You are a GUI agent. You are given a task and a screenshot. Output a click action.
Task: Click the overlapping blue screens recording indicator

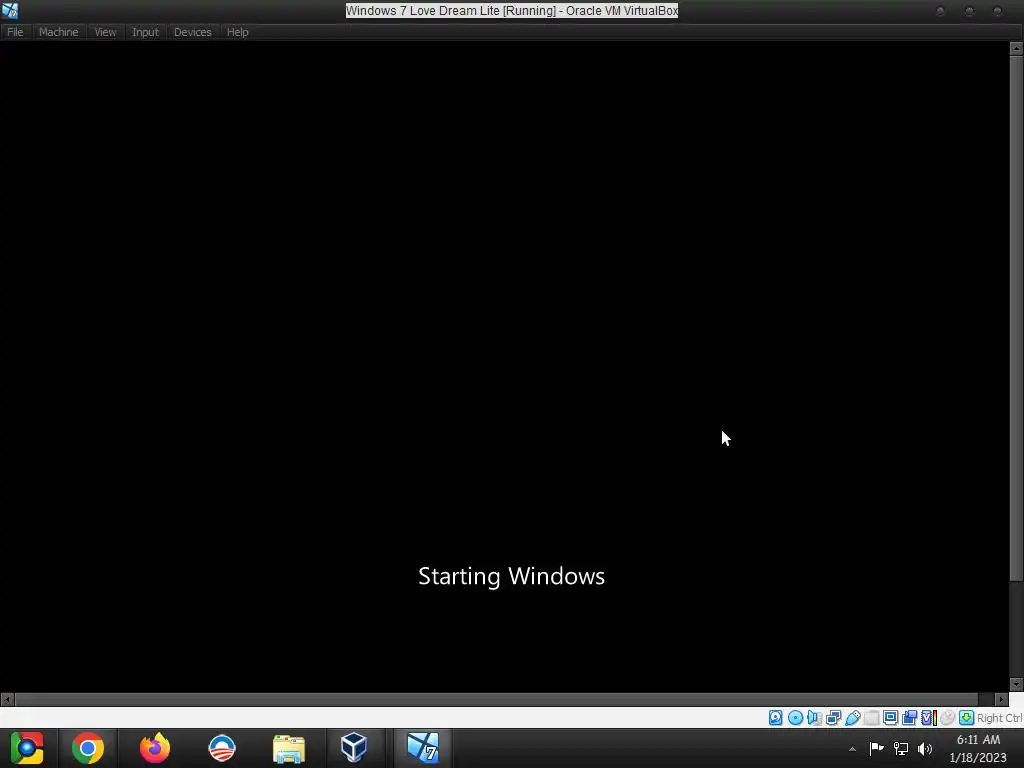coord(909,718)
